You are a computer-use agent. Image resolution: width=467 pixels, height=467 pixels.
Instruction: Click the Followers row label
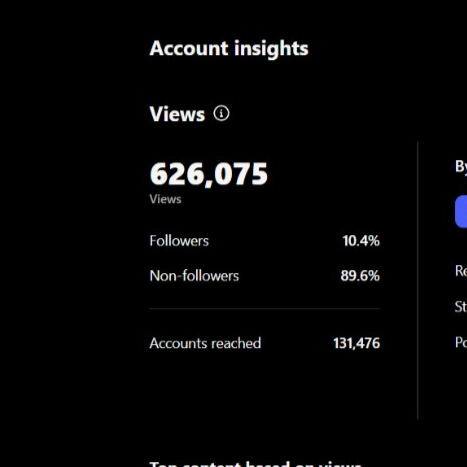(179, 241)
